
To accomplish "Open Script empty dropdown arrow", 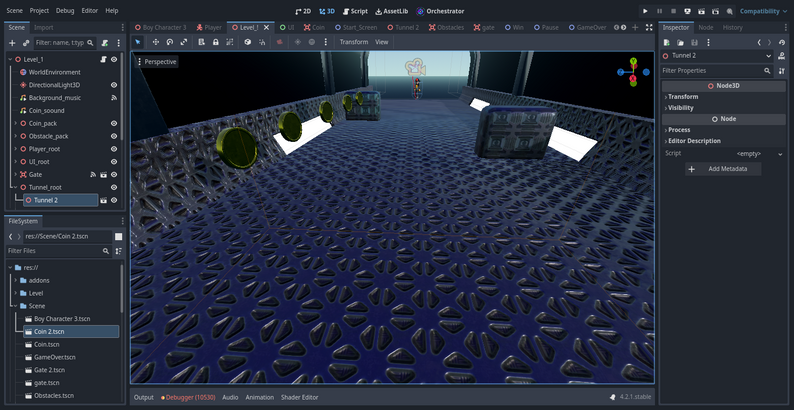I will click(780, 154).
